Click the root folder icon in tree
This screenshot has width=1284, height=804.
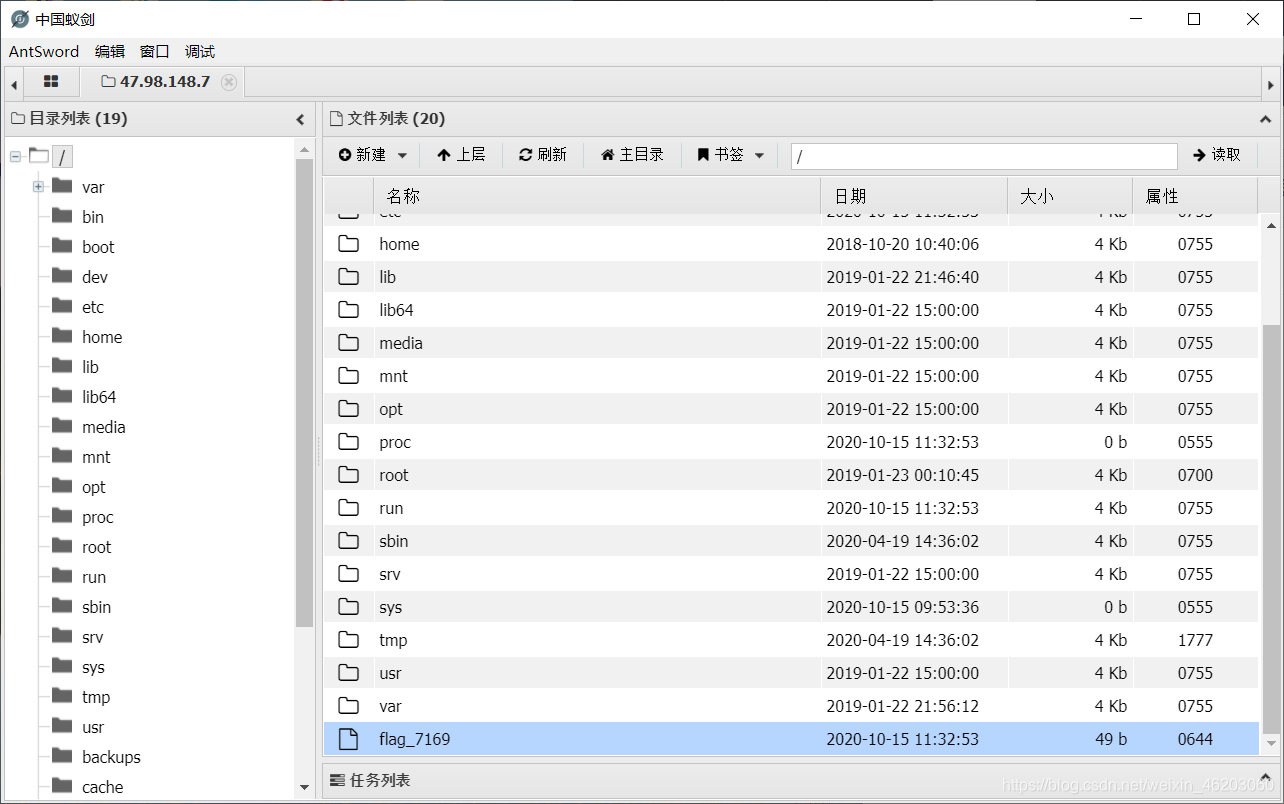click(x=62, y=546)
